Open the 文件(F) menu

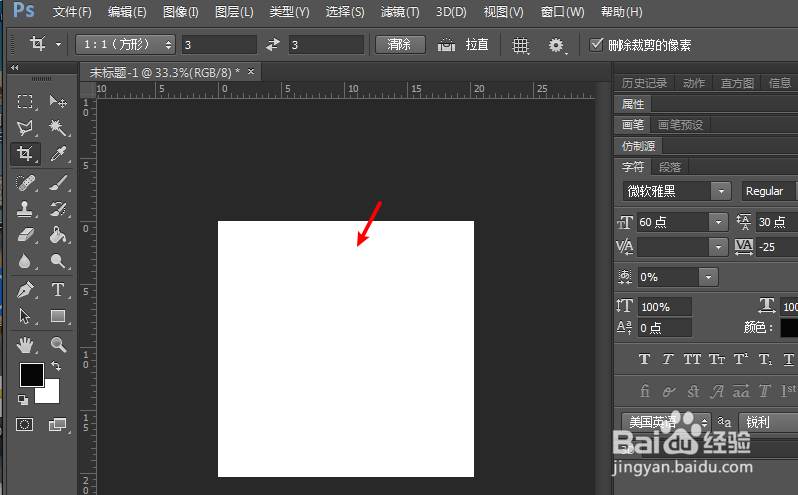tap(72, 12)
